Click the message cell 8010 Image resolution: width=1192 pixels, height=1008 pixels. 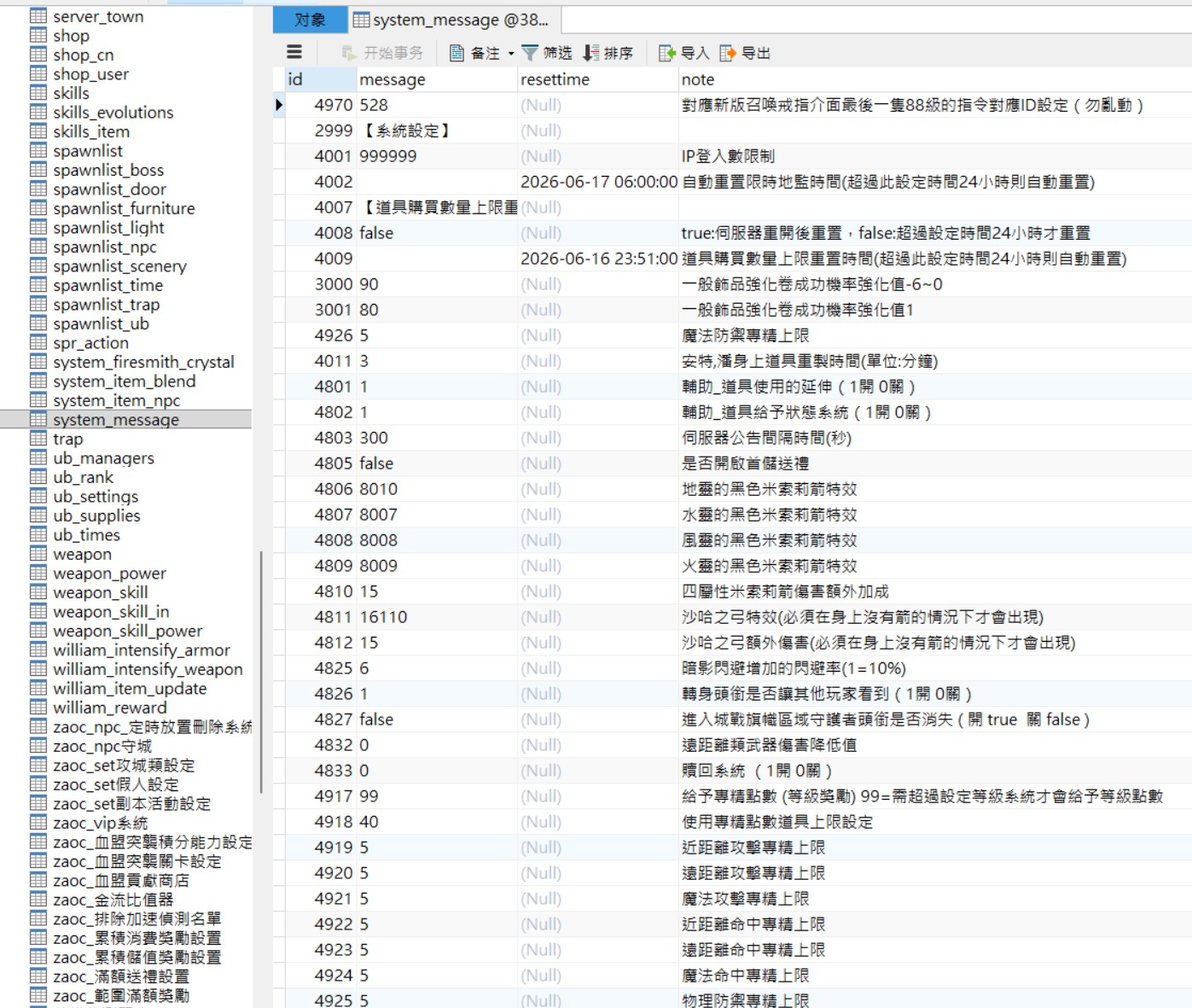[x=438, y=489]
